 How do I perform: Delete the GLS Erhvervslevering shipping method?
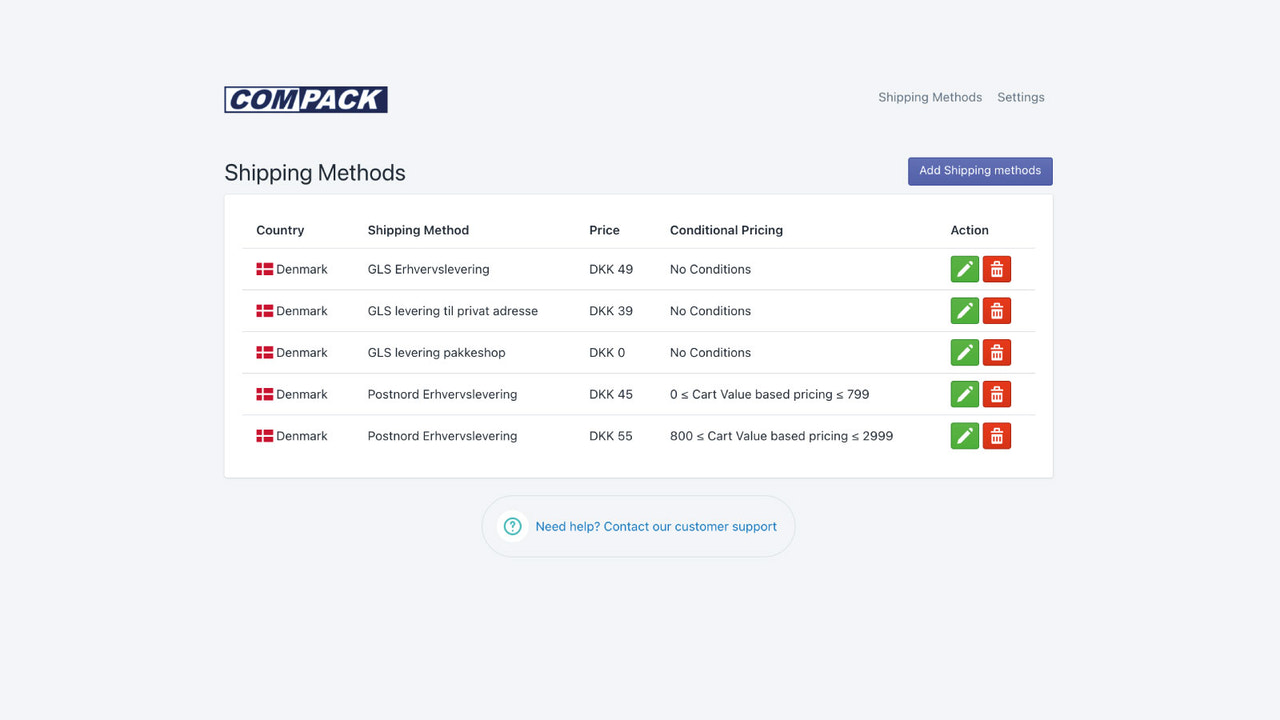click(996, 269)
